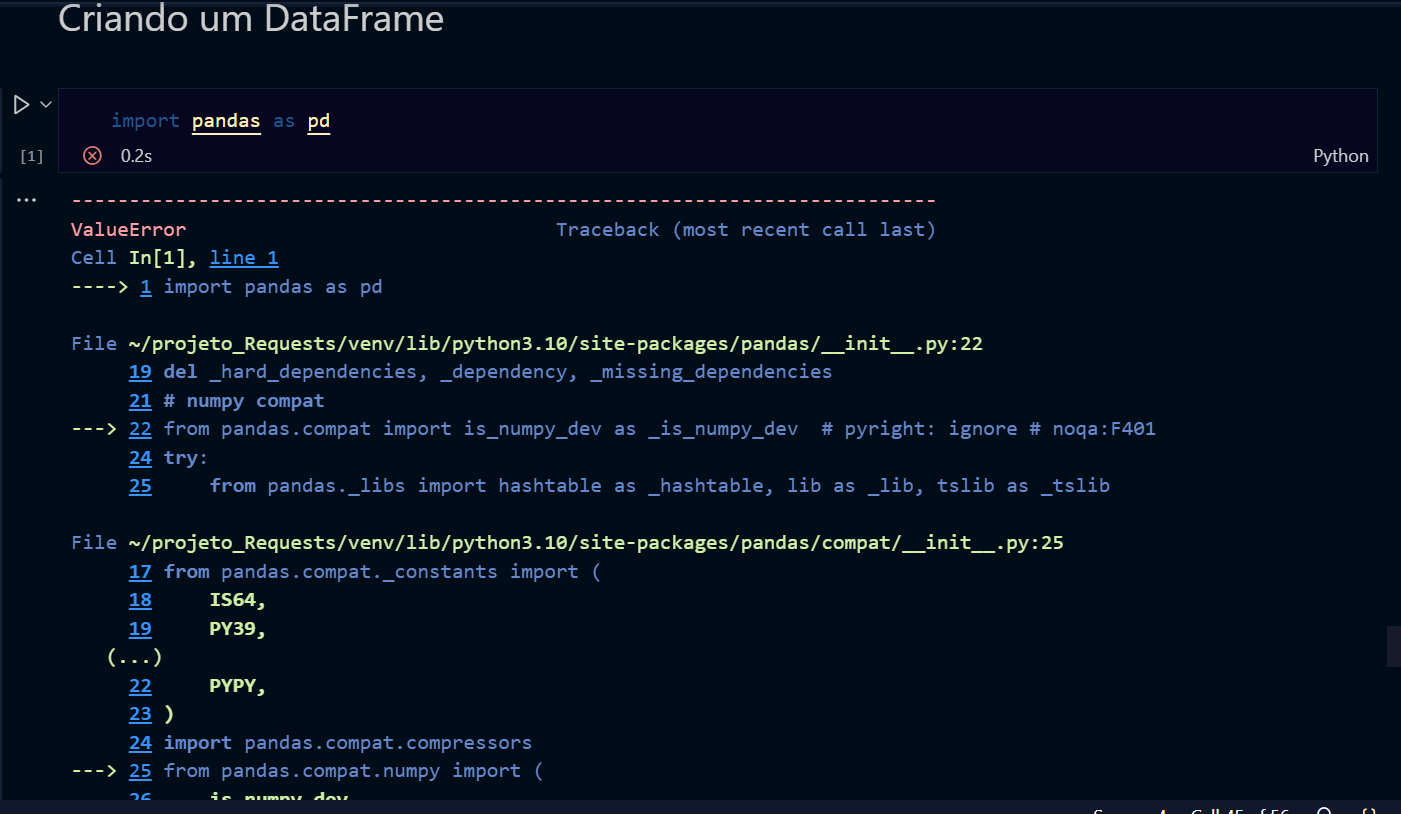Click the ValueError text in the traceback

(x=128, y=230)
